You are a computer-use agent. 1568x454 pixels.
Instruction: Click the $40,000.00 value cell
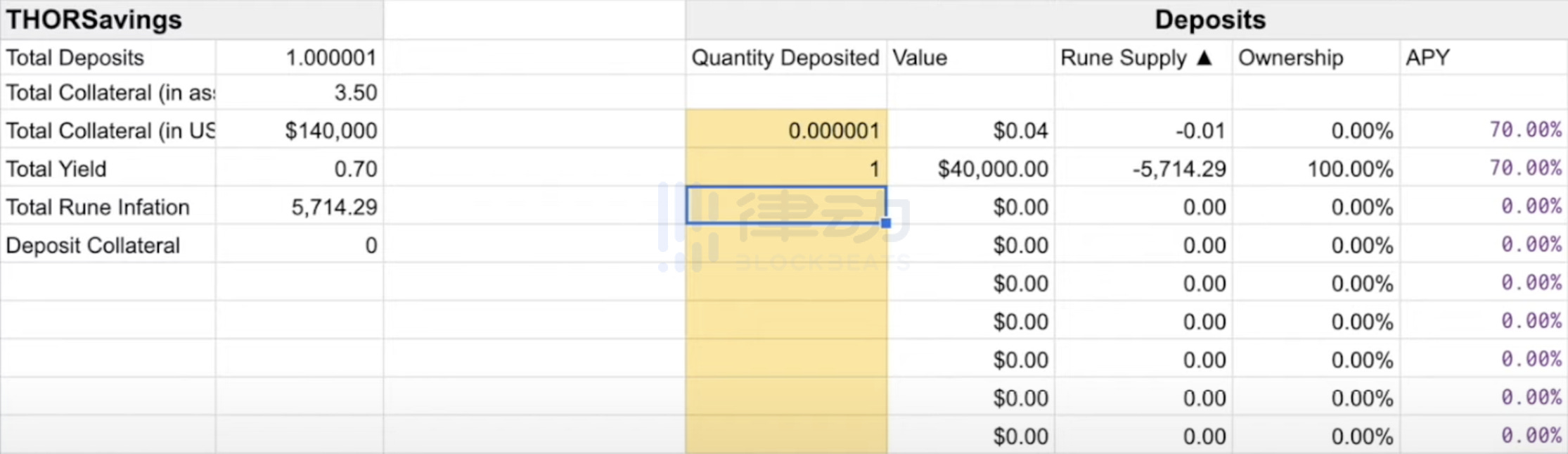click(971, 169)
